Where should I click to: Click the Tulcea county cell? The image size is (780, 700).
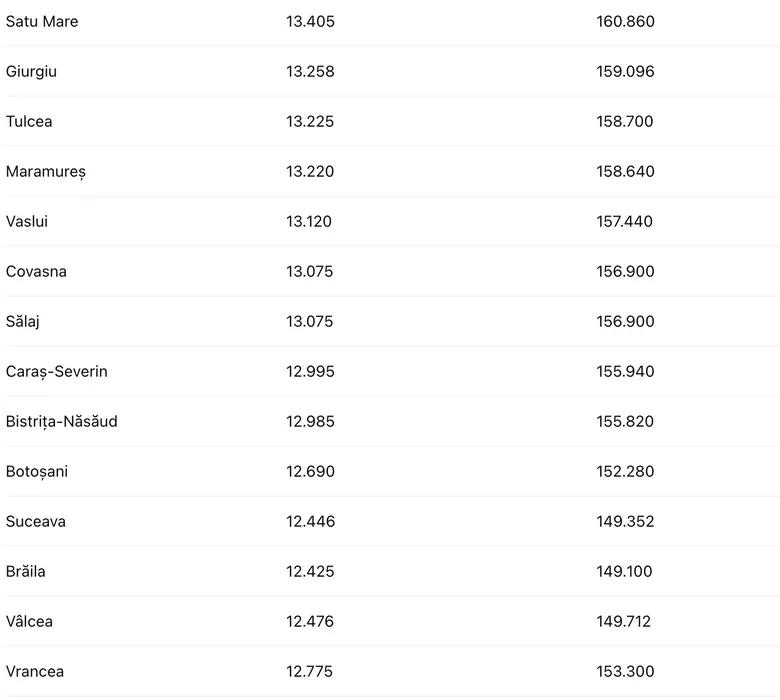pyautogui.click(x=29, y=122)
